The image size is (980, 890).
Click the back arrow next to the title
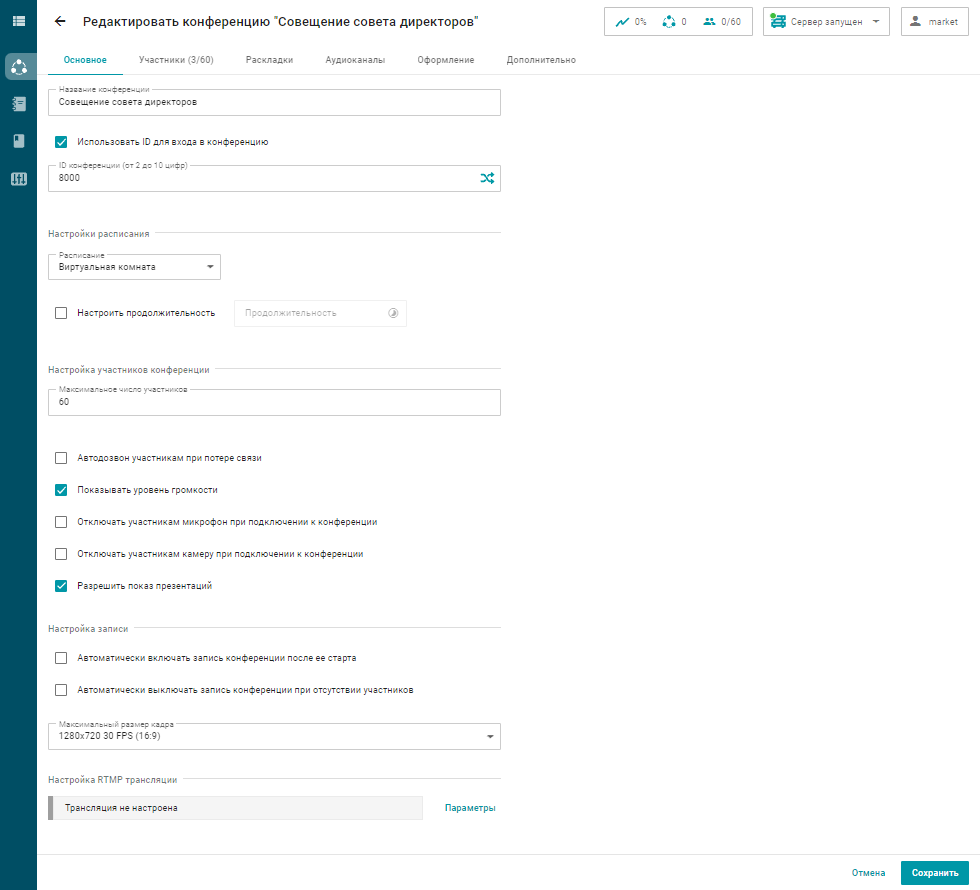pyautogui.click(x=60, y=21)
